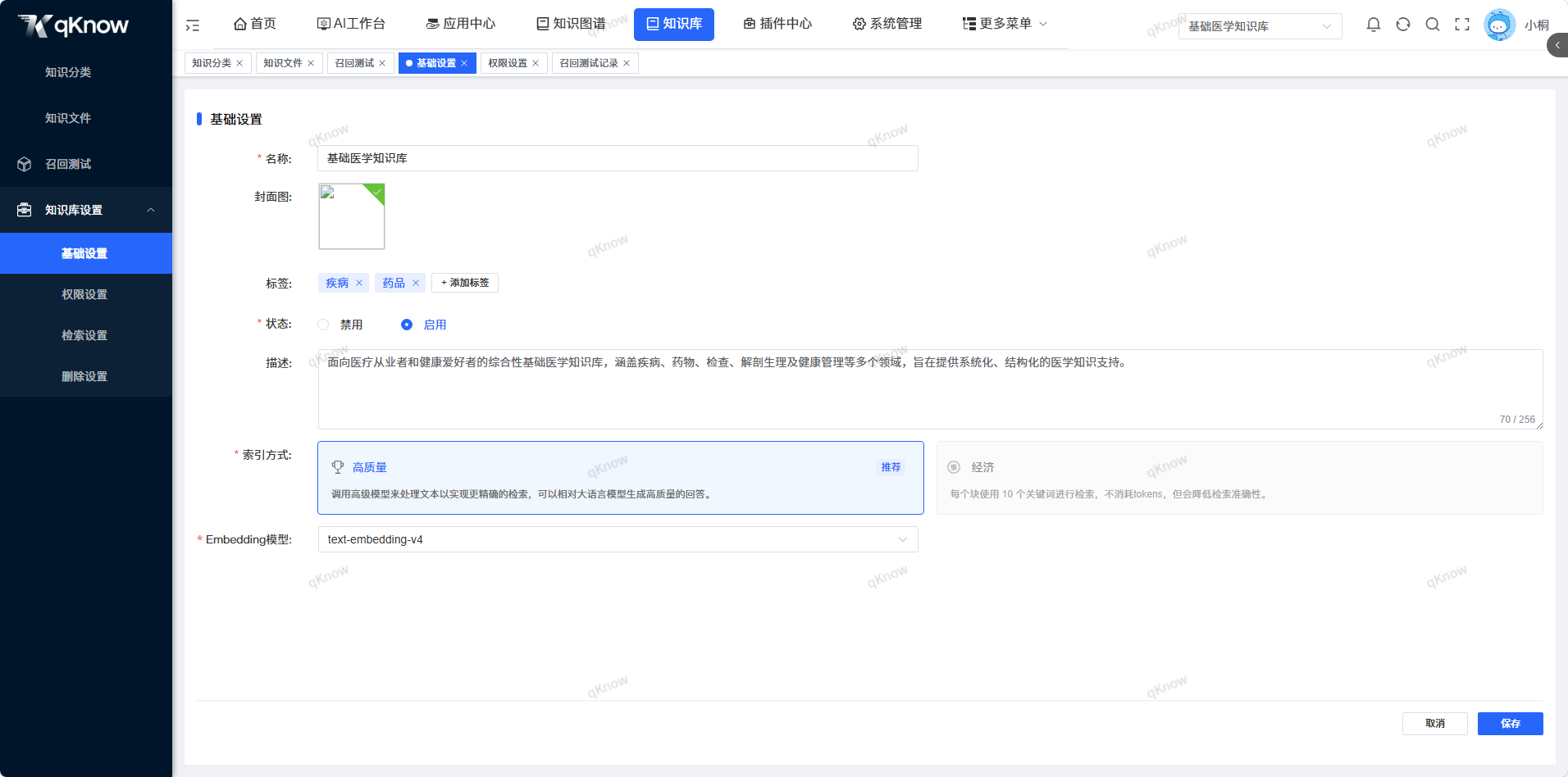Close the 召回测试记录 tab
The width and height of the screenshot is (1568, 777).
tap(627, 63)
